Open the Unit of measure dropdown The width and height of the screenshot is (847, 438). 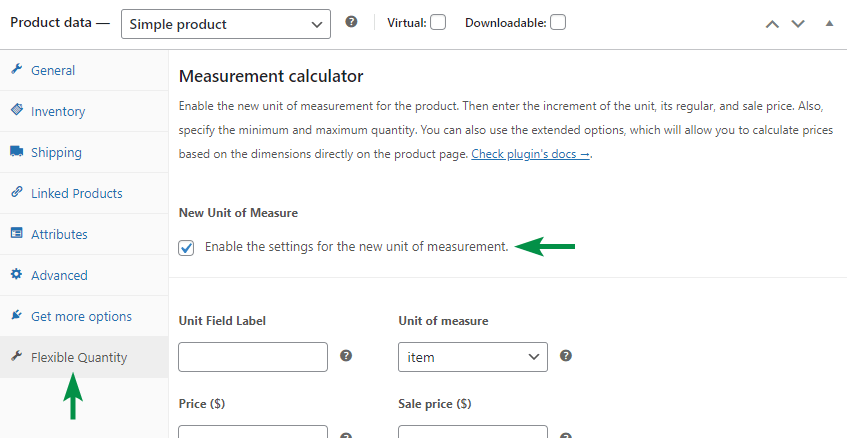[x=472, y=357]
